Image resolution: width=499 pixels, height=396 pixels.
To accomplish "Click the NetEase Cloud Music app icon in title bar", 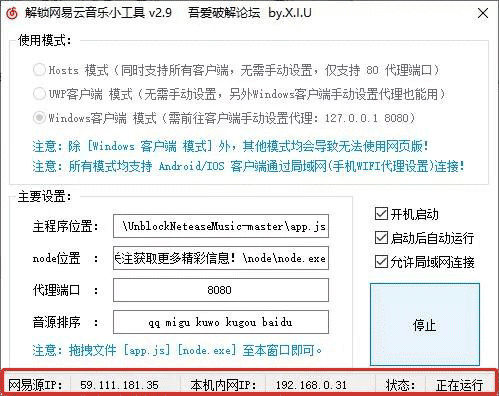I will tap(12, 13).
